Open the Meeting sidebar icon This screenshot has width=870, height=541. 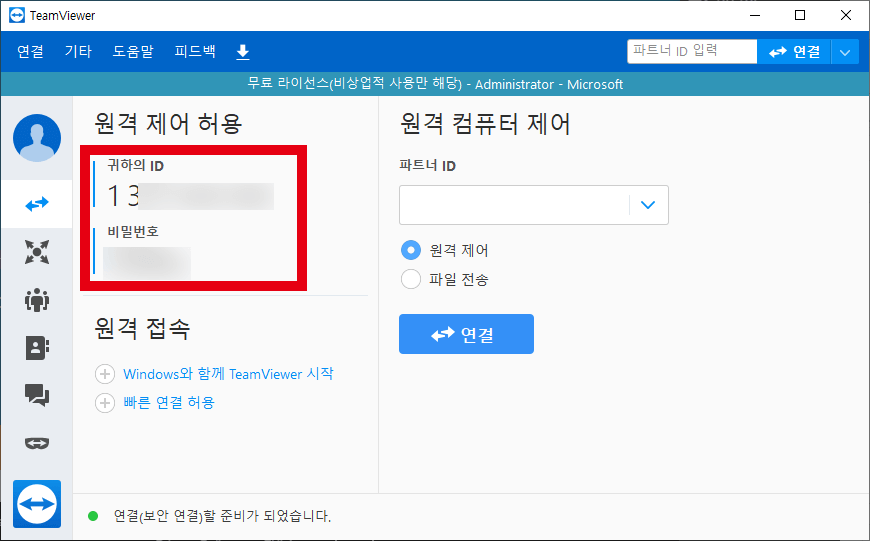pyautogui.click(x=37, y=300)
